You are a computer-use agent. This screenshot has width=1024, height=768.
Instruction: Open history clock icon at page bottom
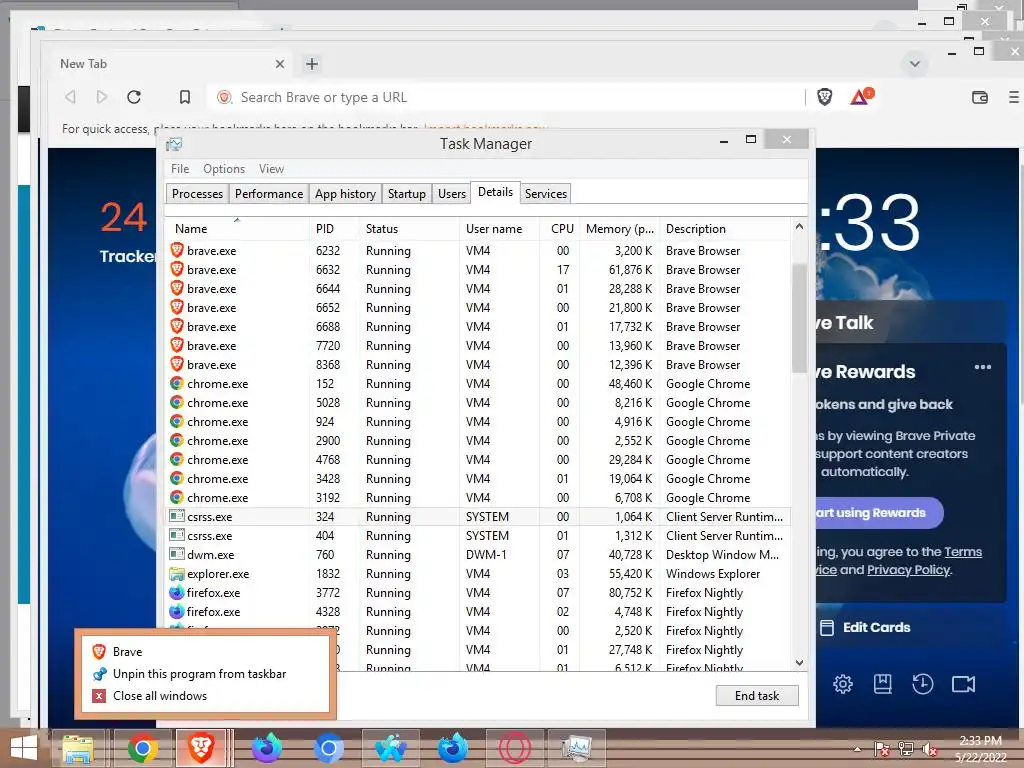pyautogui.click(x=922, y=684)
